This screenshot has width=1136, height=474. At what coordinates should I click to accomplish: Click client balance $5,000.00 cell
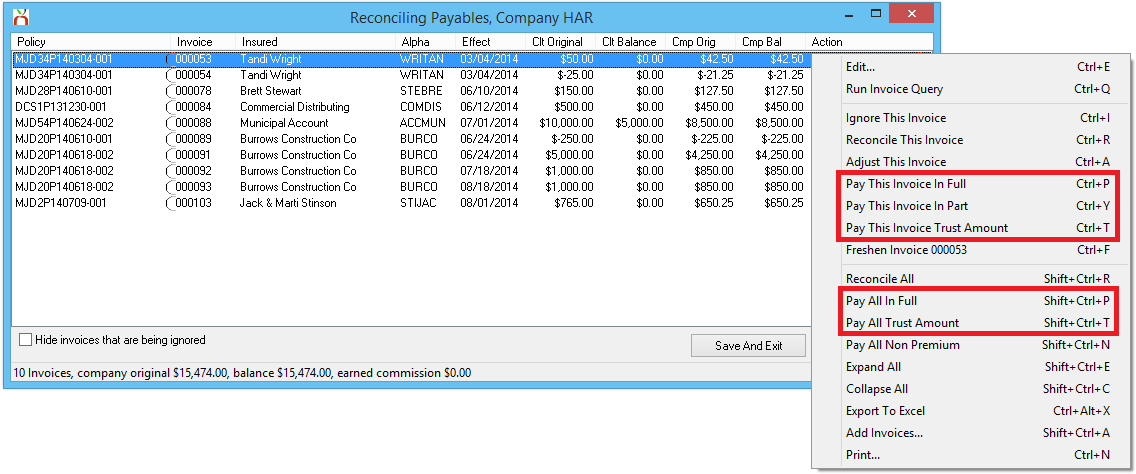pos(639,123)
